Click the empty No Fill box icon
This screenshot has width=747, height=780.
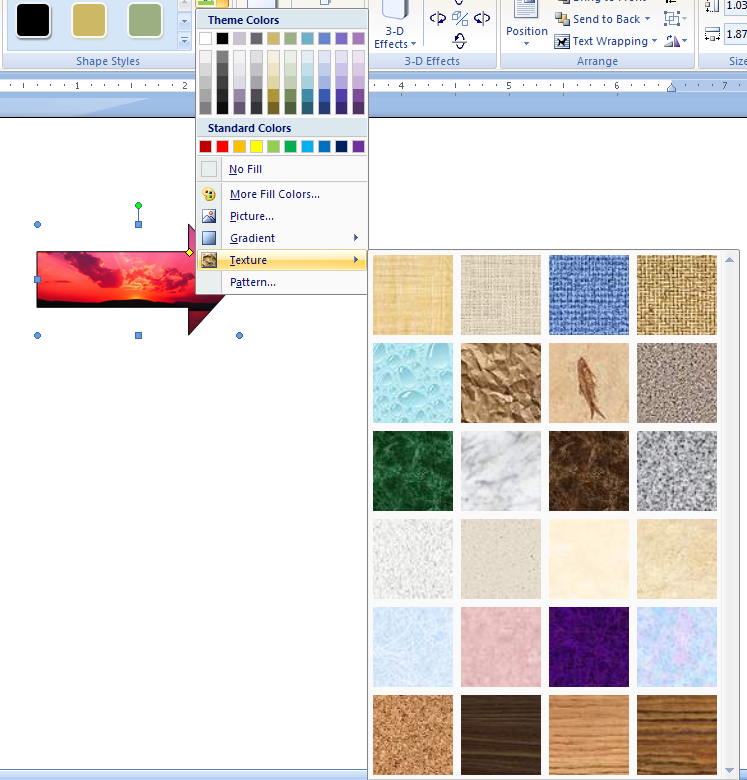[x=209, y=169]
